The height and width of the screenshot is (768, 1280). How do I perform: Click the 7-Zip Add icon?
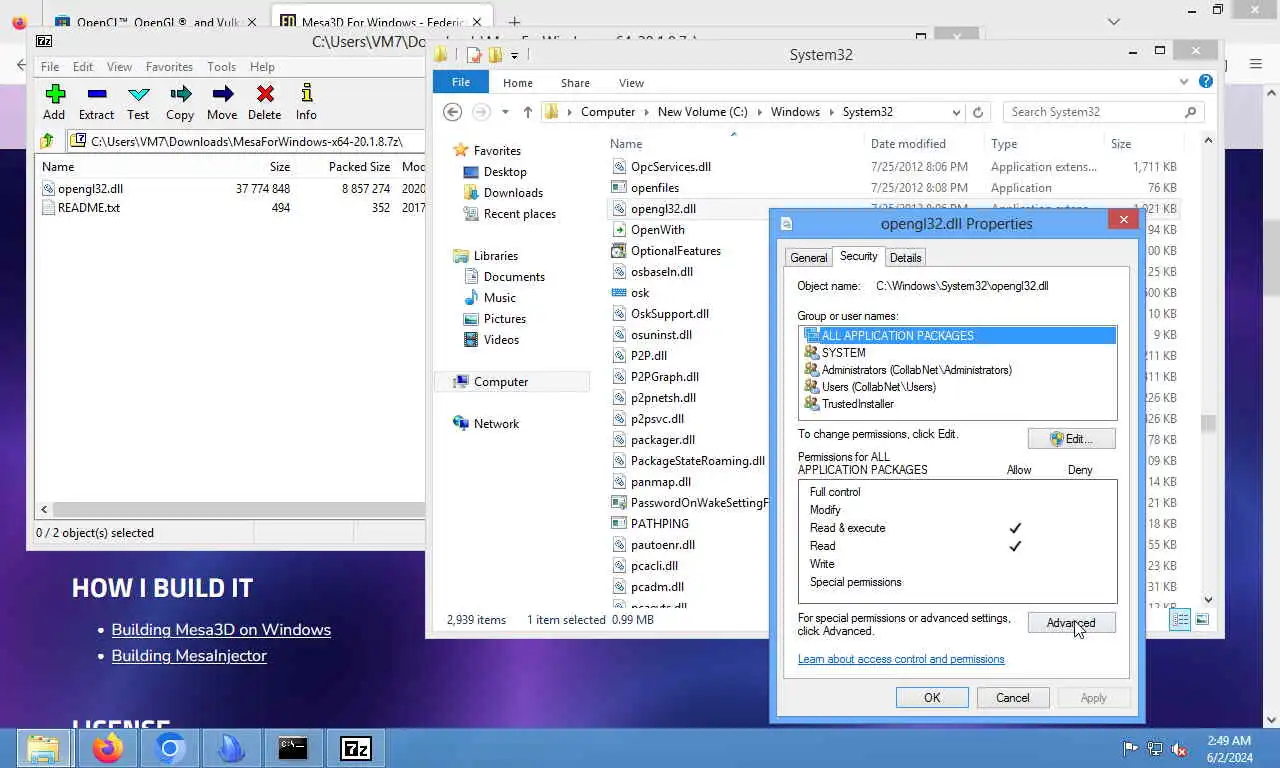(55, 94)
